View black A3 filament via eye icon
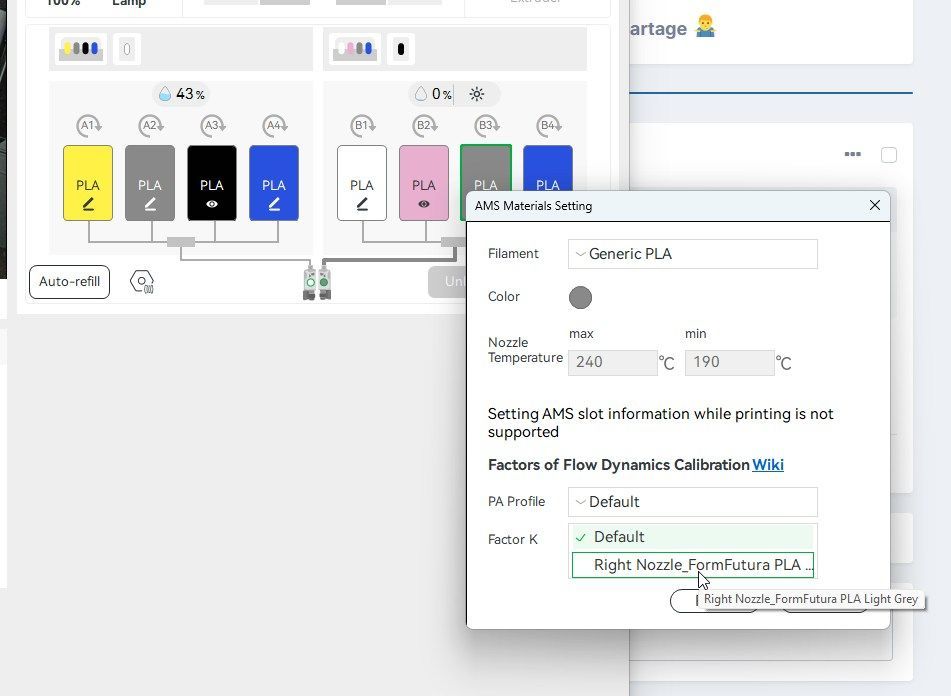This screenshot has height=696, width=951. (212, 204)
